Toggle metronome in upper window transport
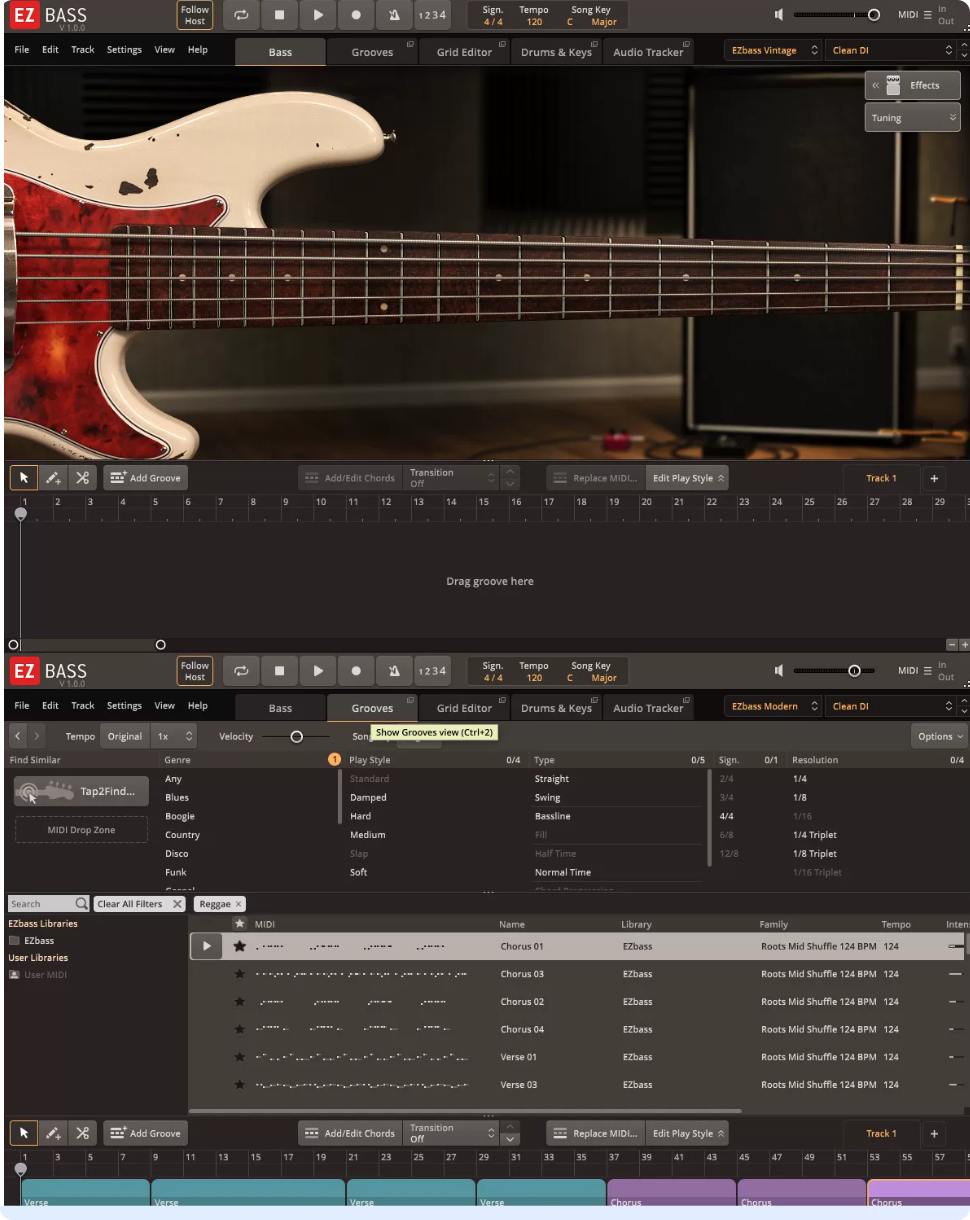This screenshot has height=1220, width=970. tap(394, 15)
